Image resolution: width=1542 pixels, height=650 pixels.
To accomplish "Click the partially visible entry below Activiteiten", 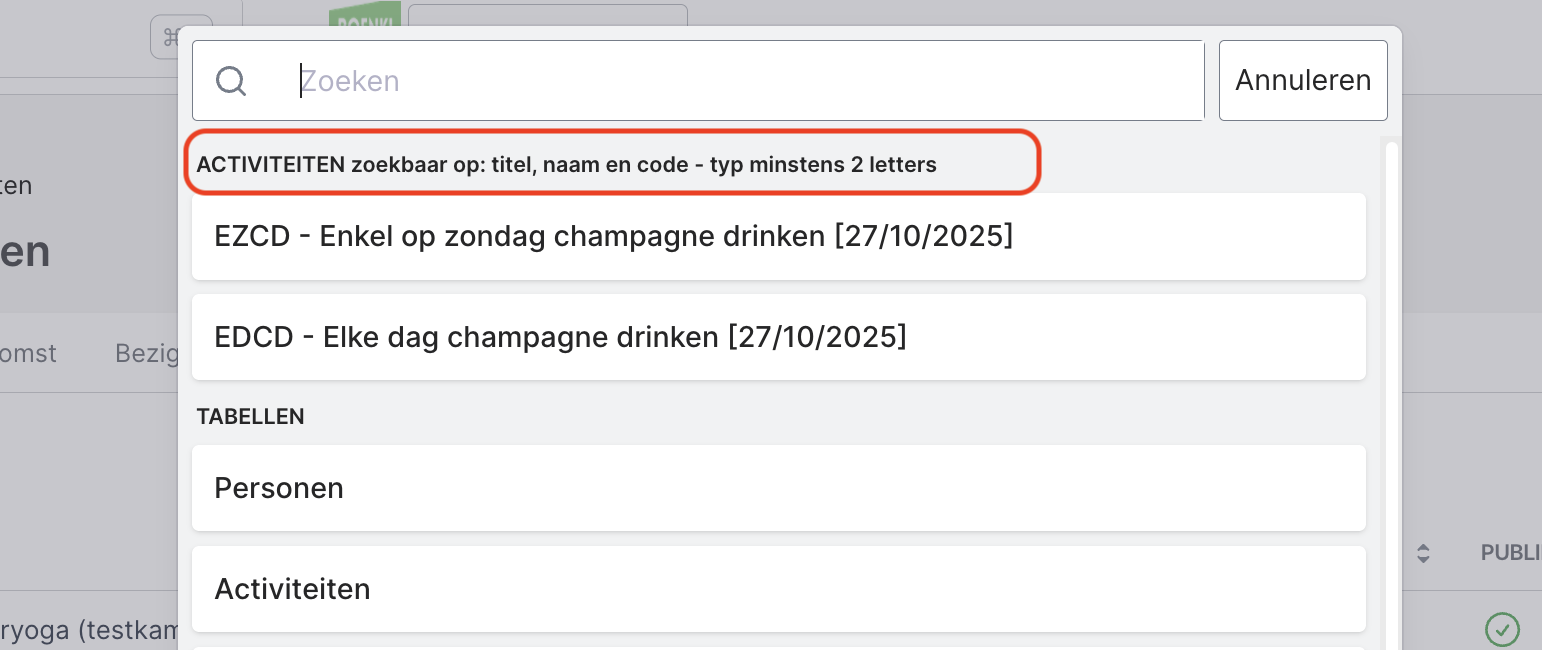I will coord(778,647).
